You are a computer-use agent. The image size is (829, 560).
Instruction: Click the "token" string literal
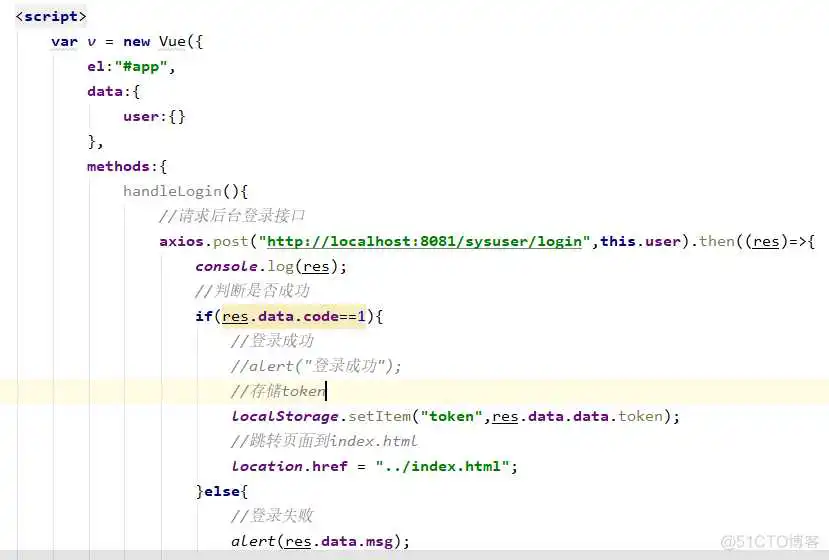click(x=452, y=417)
